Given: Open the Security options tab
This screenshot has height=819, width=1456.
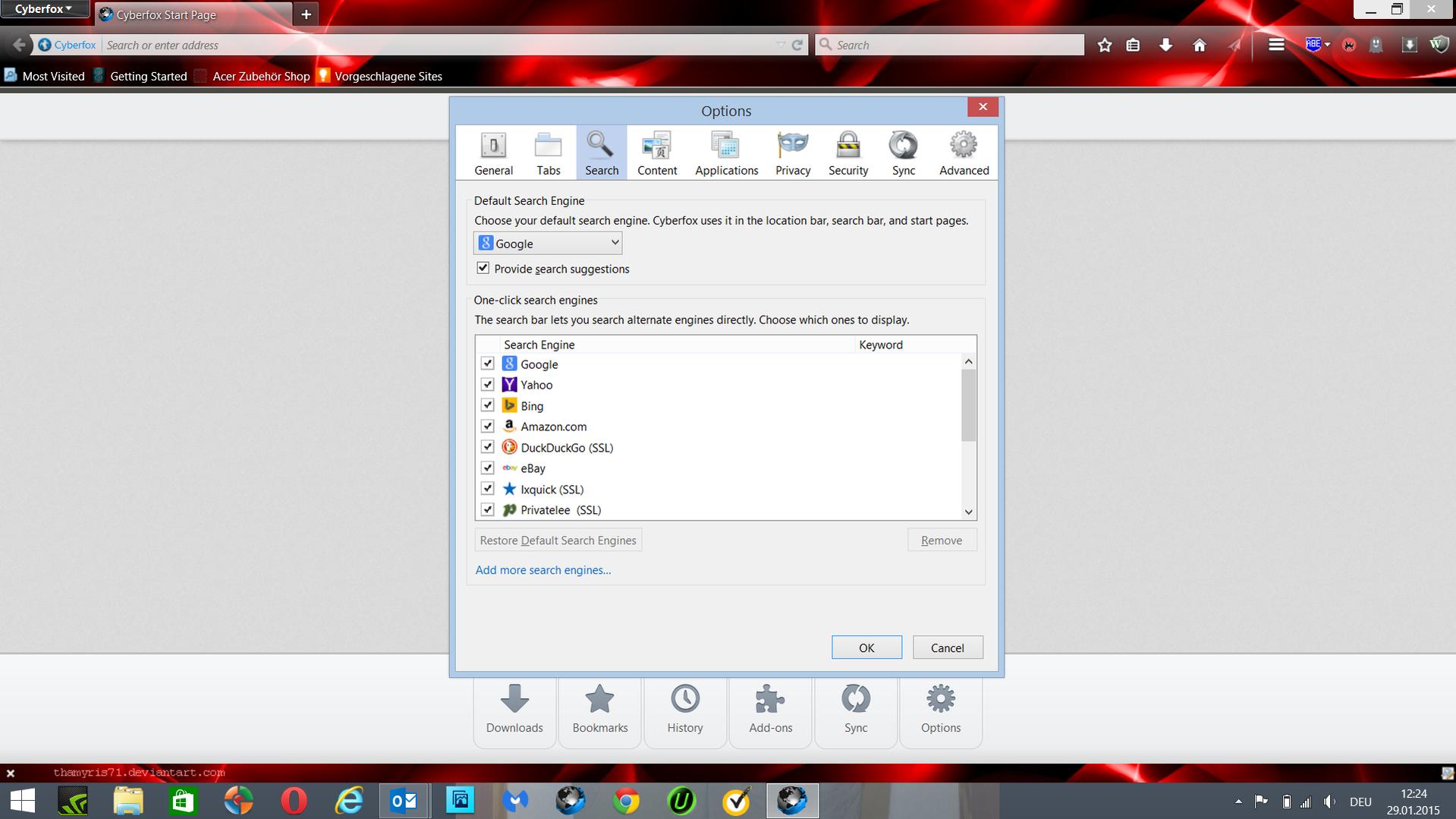Looking at the screenshot, I should (848, 153).
